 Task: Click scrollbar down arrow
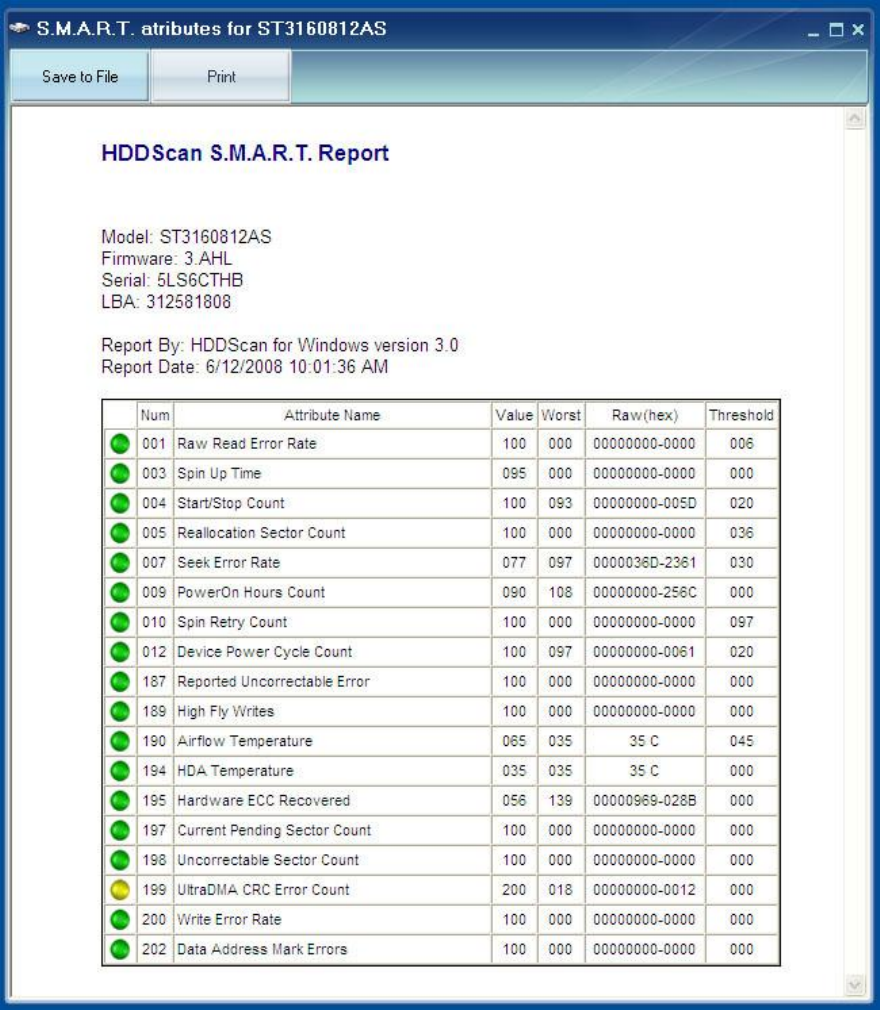pos(855,984)
